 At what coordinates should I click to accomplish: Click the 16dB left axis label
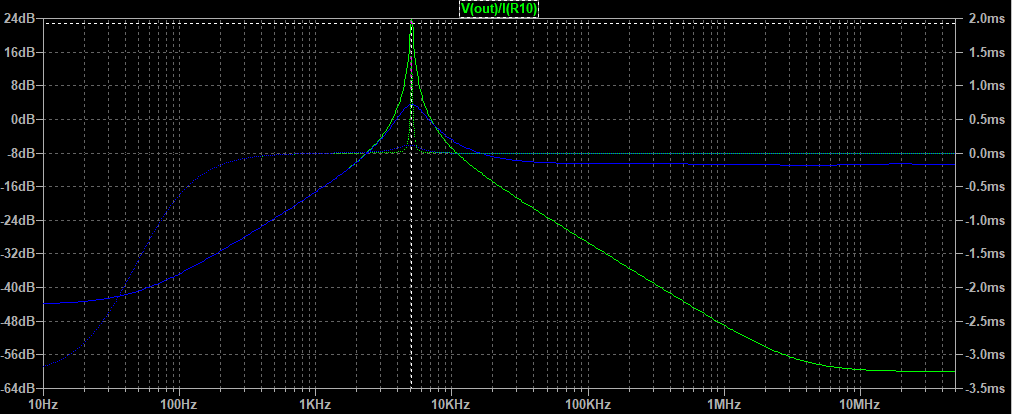click(x=21, y=52)
